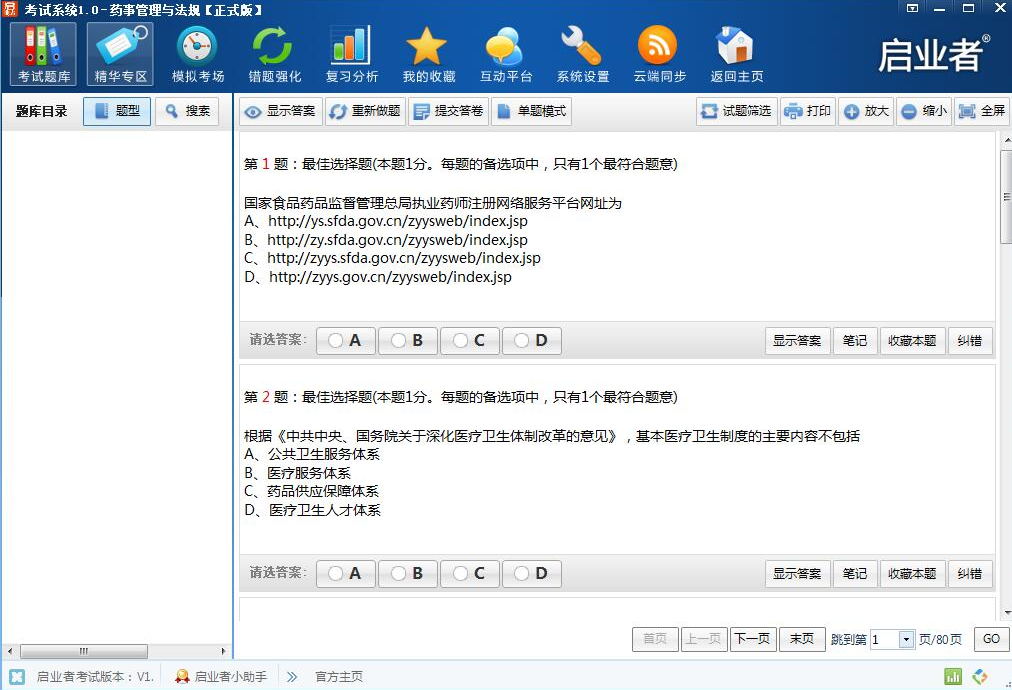Open 互动平台 chat platform icon

coord(505,54)
